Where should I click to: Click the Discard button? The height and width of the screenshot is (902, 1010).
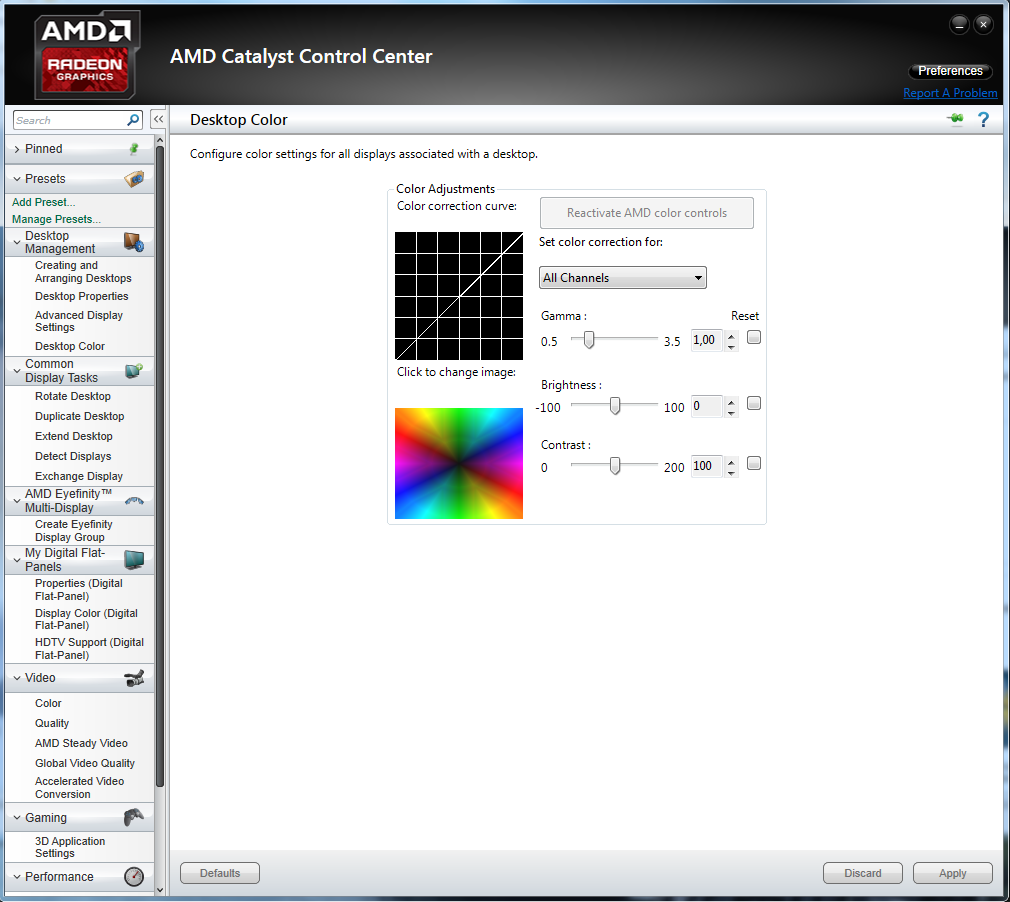click(862, 873)
